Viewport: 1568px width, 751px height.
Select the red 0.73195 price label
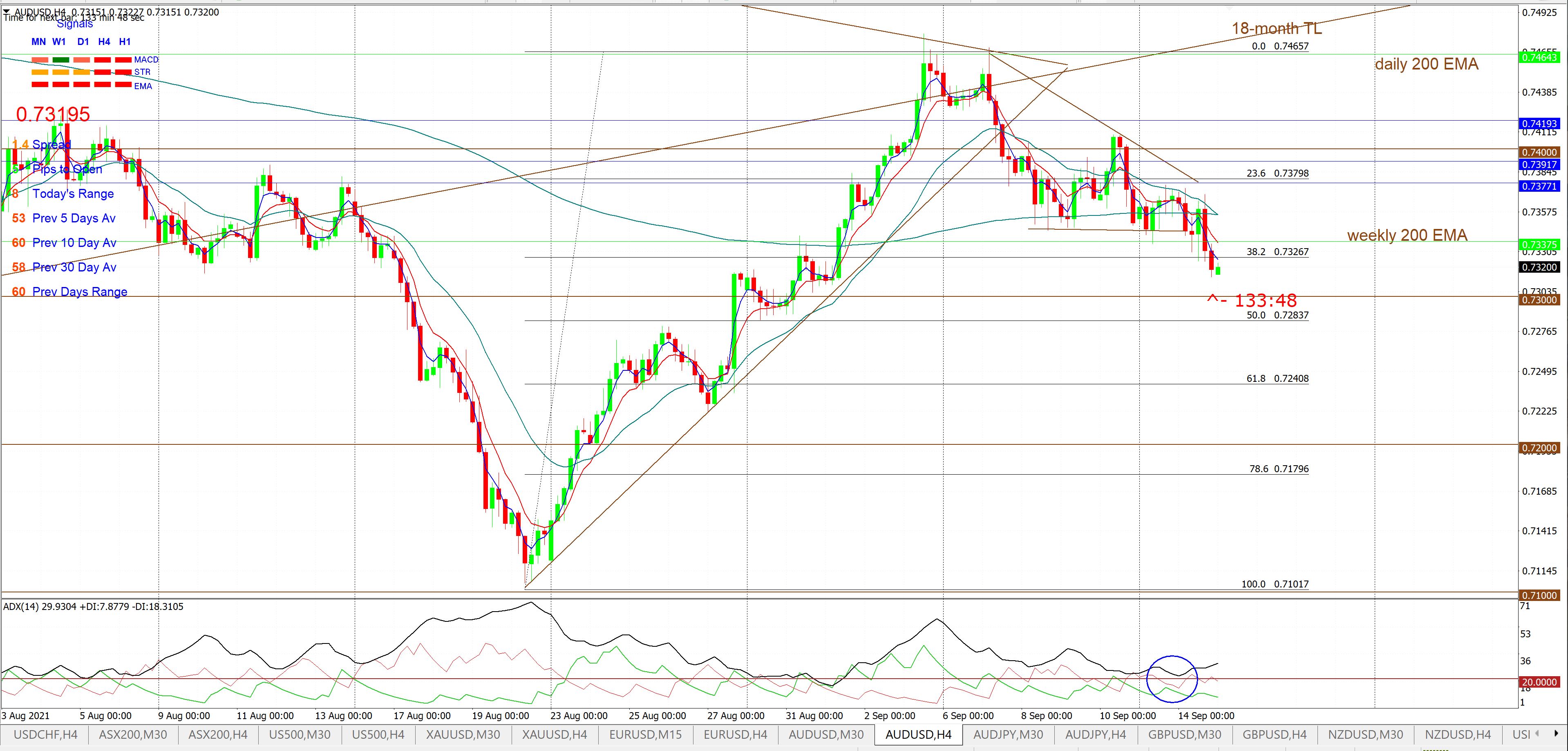click(53, 114)
